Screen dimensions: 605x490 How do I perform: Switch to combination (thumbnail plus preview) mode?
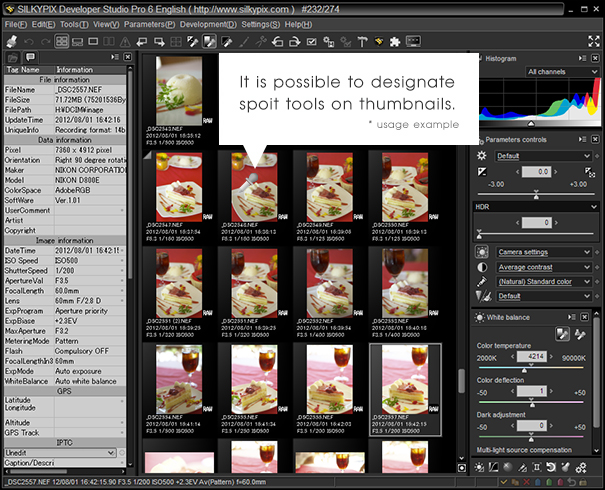[78, 41]
